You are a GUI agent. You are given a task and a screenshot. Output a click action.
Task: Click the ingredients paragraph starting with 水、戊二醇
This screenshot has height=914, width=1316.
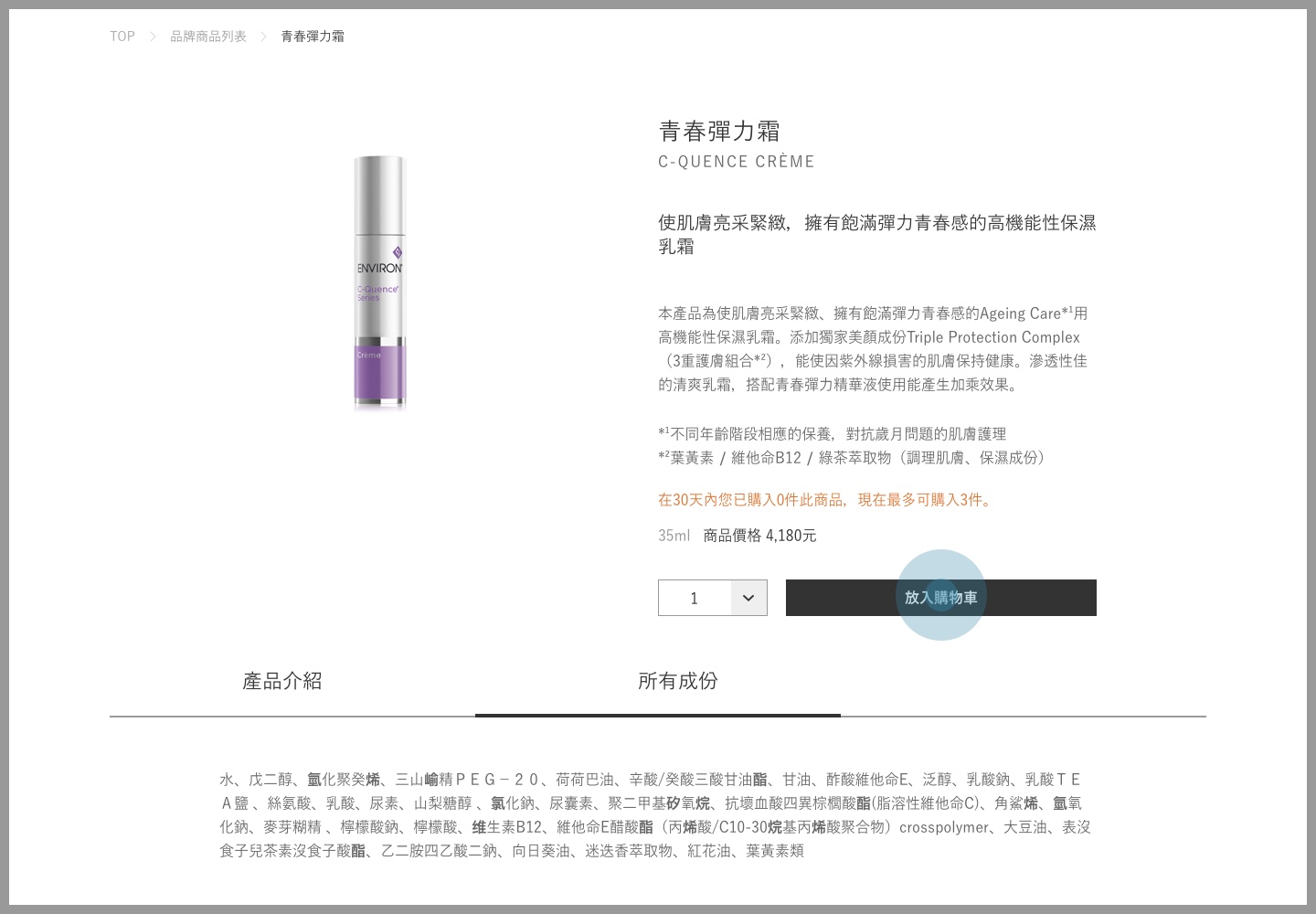coord(656,815)
